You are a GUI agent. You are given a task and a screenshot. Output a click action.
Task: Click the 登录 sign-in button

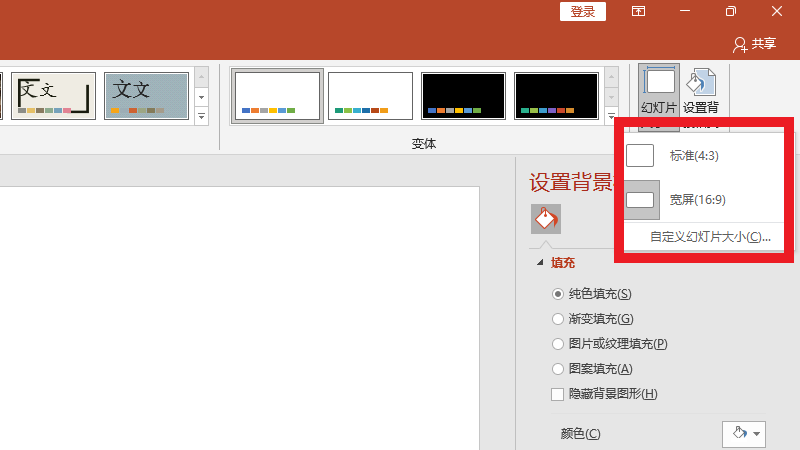tap(583, 11)
